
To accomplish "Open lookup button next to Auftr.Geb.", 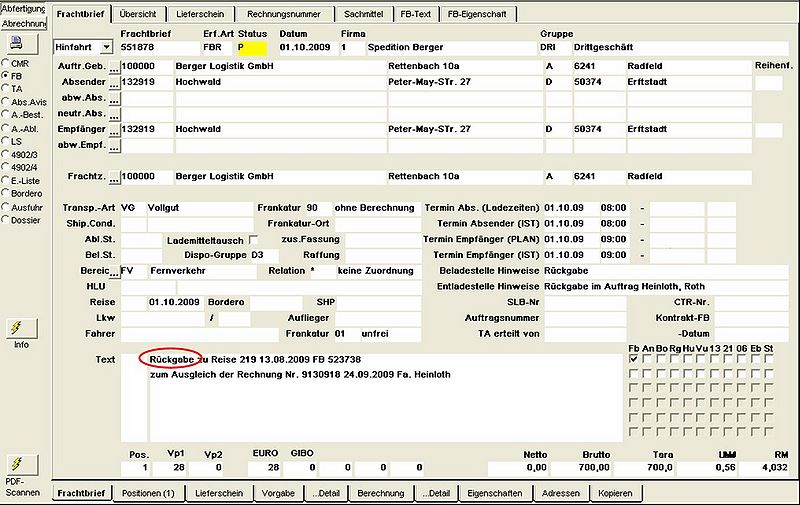I will point(114,67).
